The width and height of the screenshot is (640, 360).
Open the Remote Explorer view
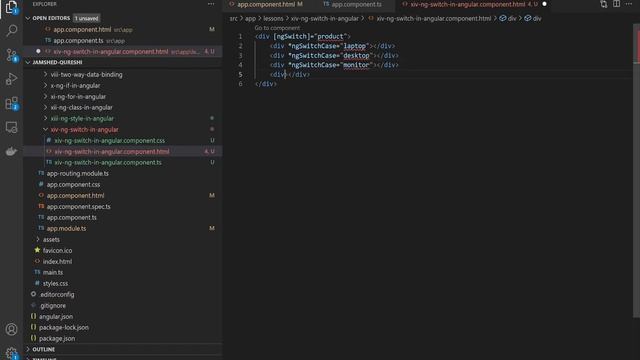[11, 127]
